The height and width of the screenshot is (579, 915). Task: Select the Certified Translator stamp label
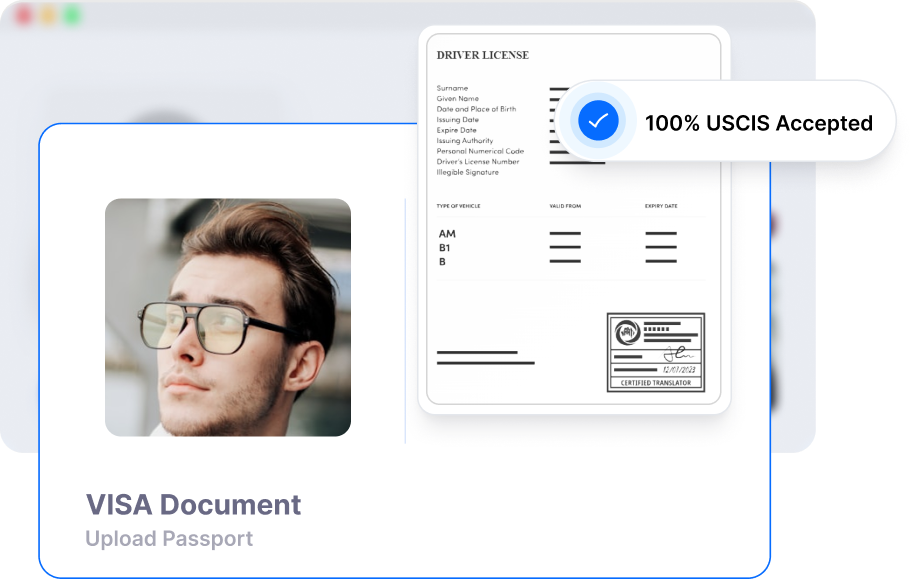click(x=655, y=383)
